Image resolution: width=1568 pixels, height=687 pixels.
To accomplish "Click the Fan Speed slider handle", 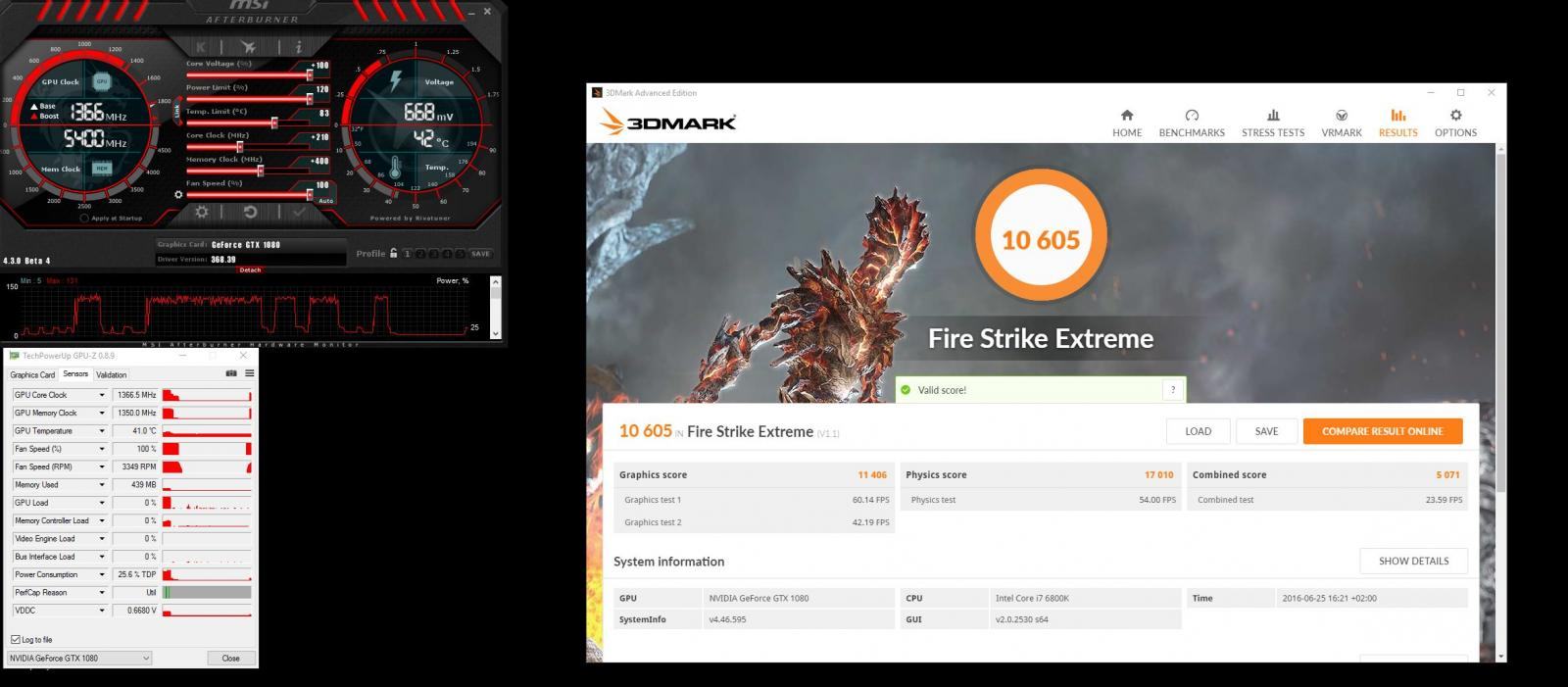I will click(x=310, y=194).
